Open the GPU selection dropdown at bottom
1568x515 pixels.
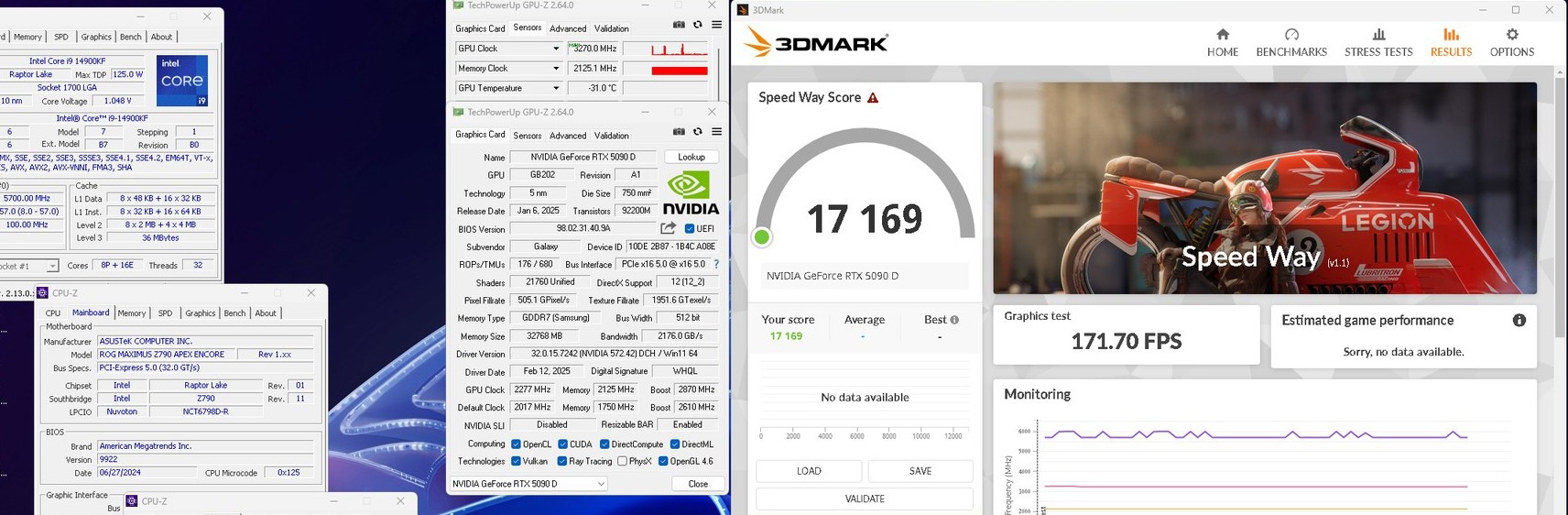pos(528,484)
